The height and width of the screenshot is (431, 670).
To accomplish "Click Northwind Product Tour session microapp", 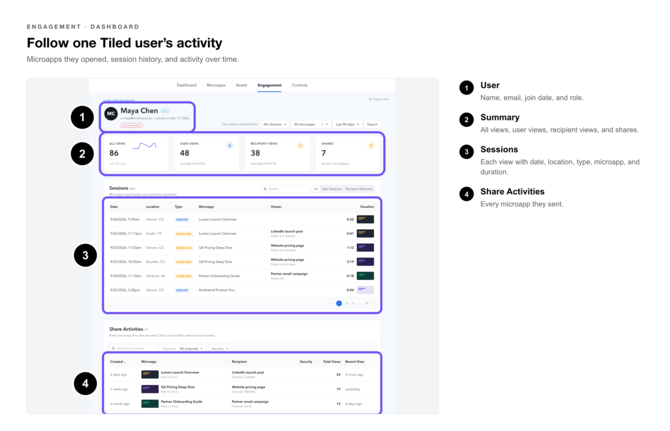I will click(217, 290).
